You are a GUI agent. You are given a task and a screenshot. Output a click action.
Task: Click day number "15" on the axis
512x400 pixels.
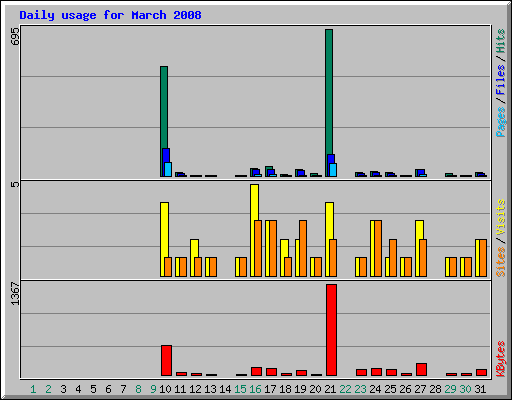[240, 389]
